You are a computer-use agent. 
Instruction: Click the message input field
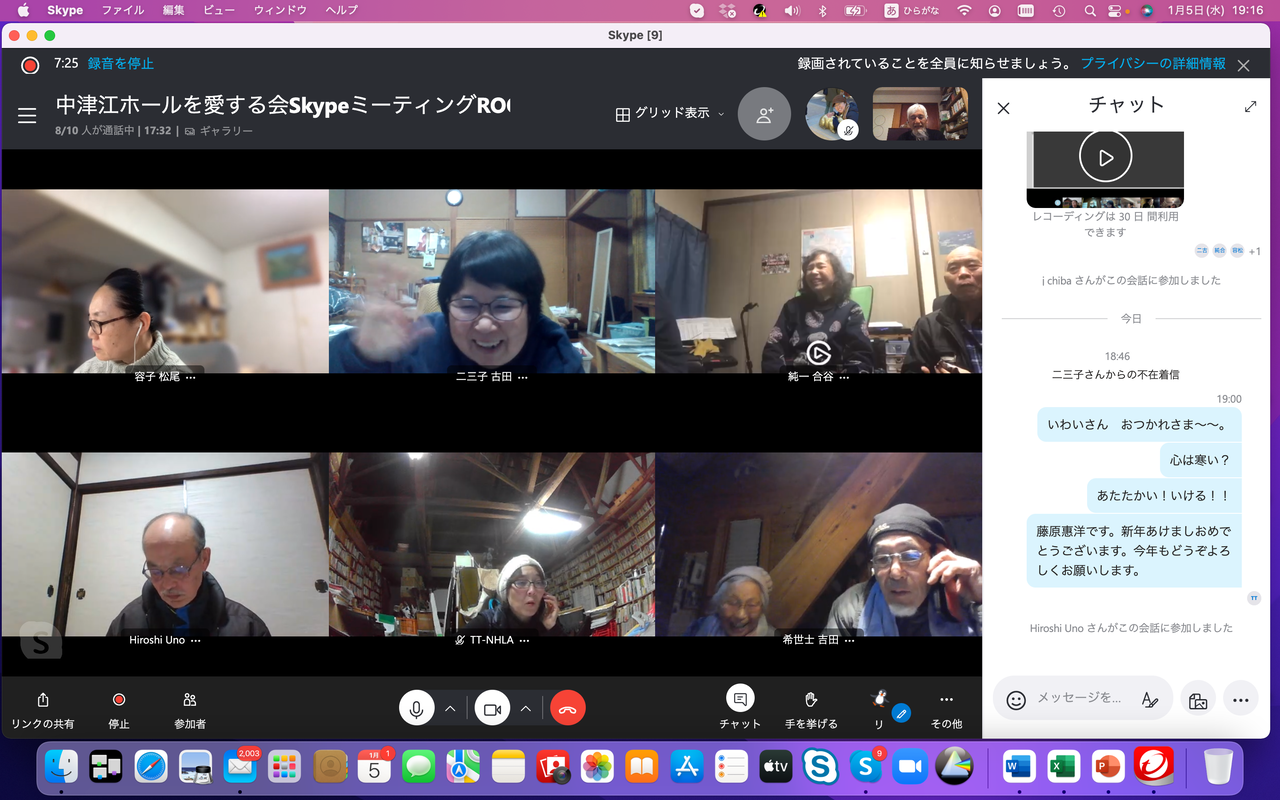pyautogui.click(x=1082, y=698)
